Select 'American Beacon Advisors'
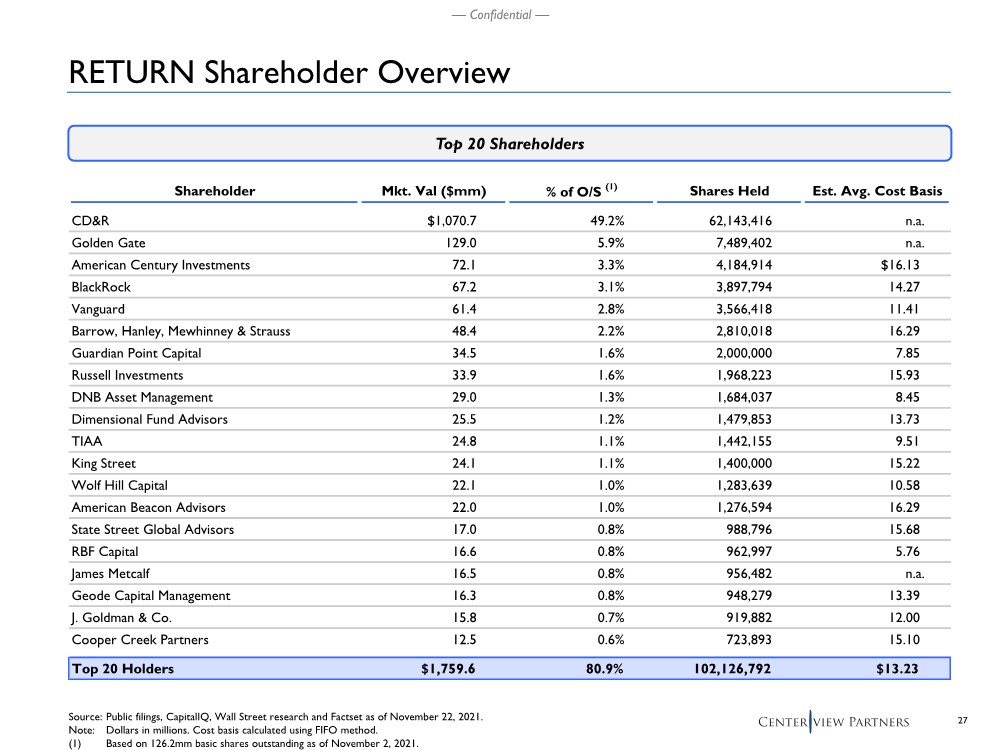Viewport: 1000px width, 750px height. (x=149, y=508)
